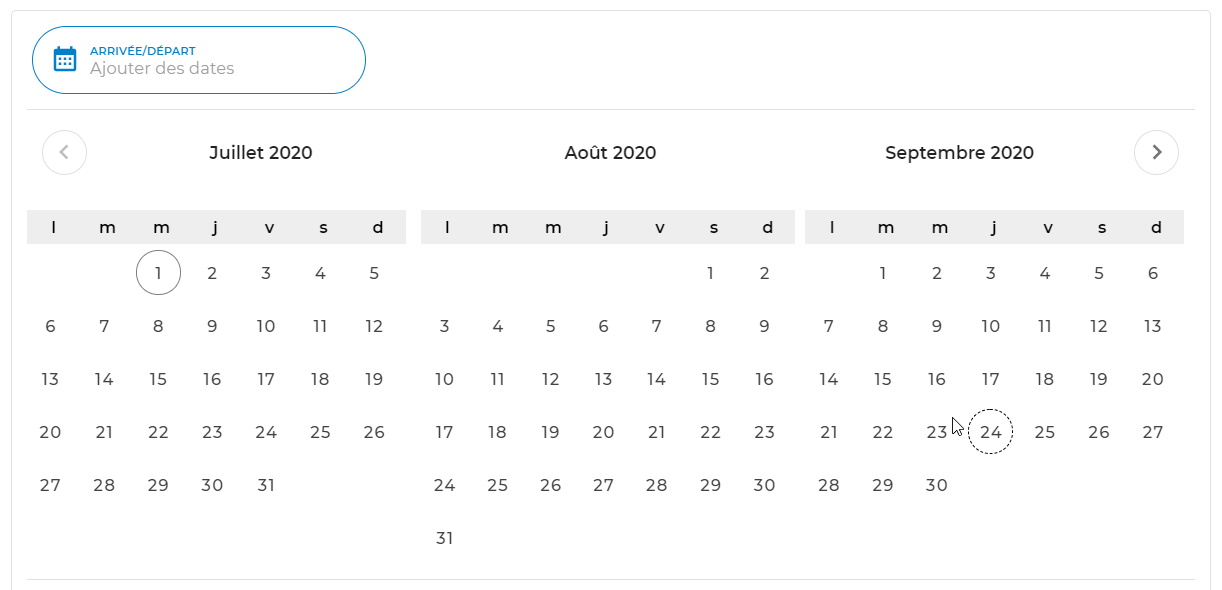Select July 20 in Juillet calendar

coord(50,432)
